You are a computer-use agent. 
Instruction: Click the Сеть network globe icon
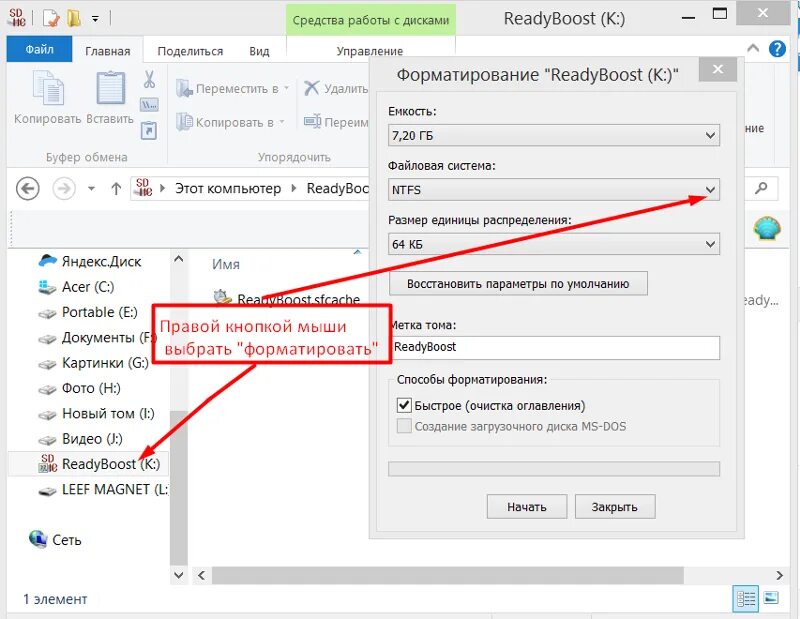point(38,539)
